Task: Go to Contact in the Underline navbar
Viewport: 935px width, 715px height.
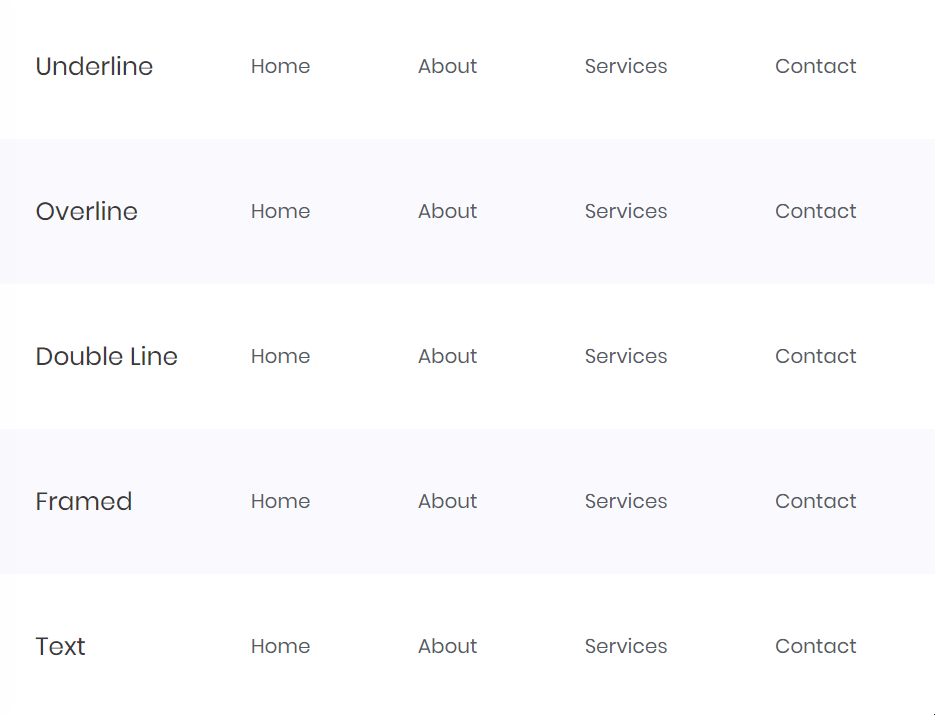Action: point(815,66)
